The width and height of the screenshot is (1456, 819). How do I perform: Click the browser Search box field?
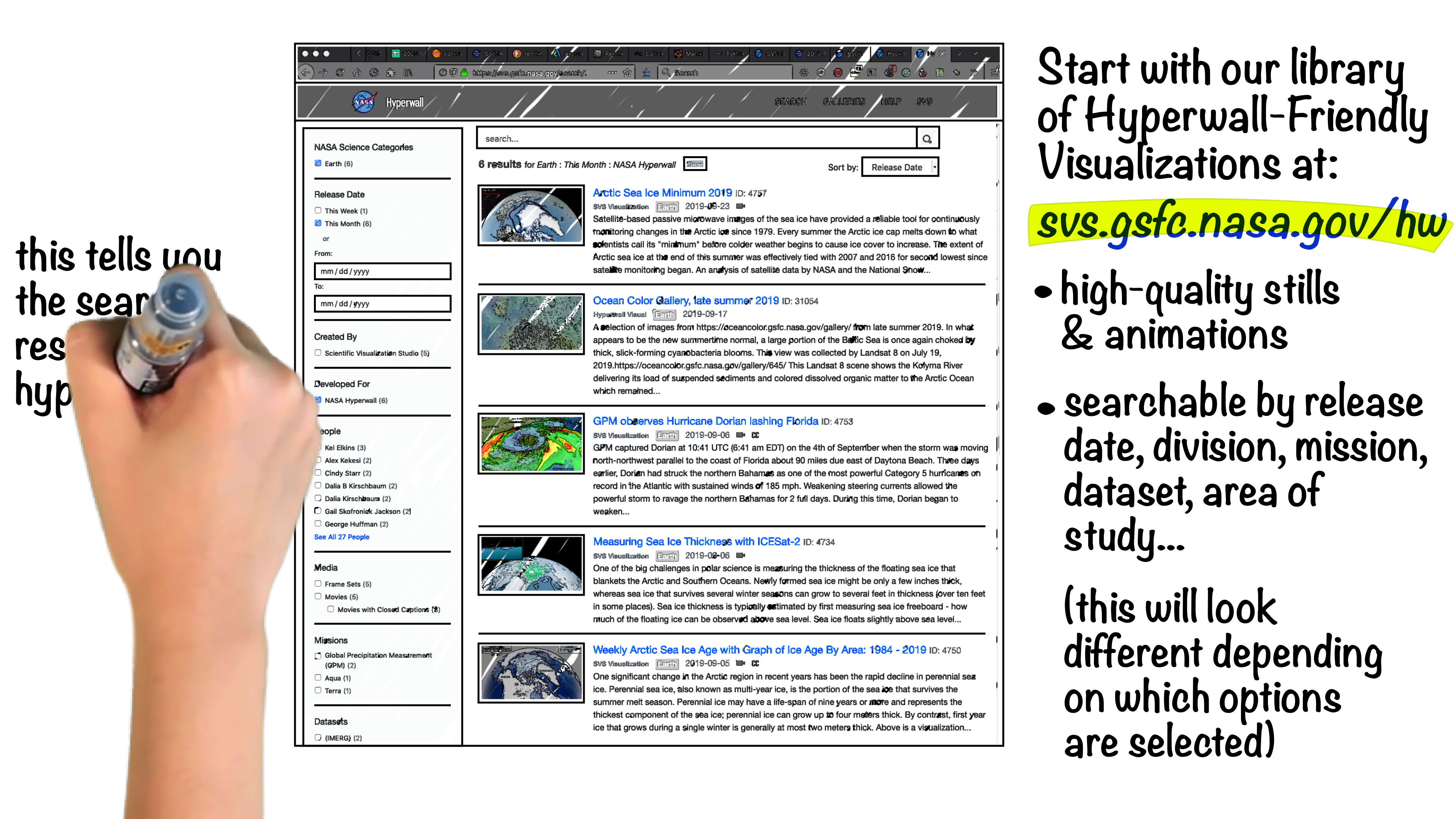[x=725, y=72]
